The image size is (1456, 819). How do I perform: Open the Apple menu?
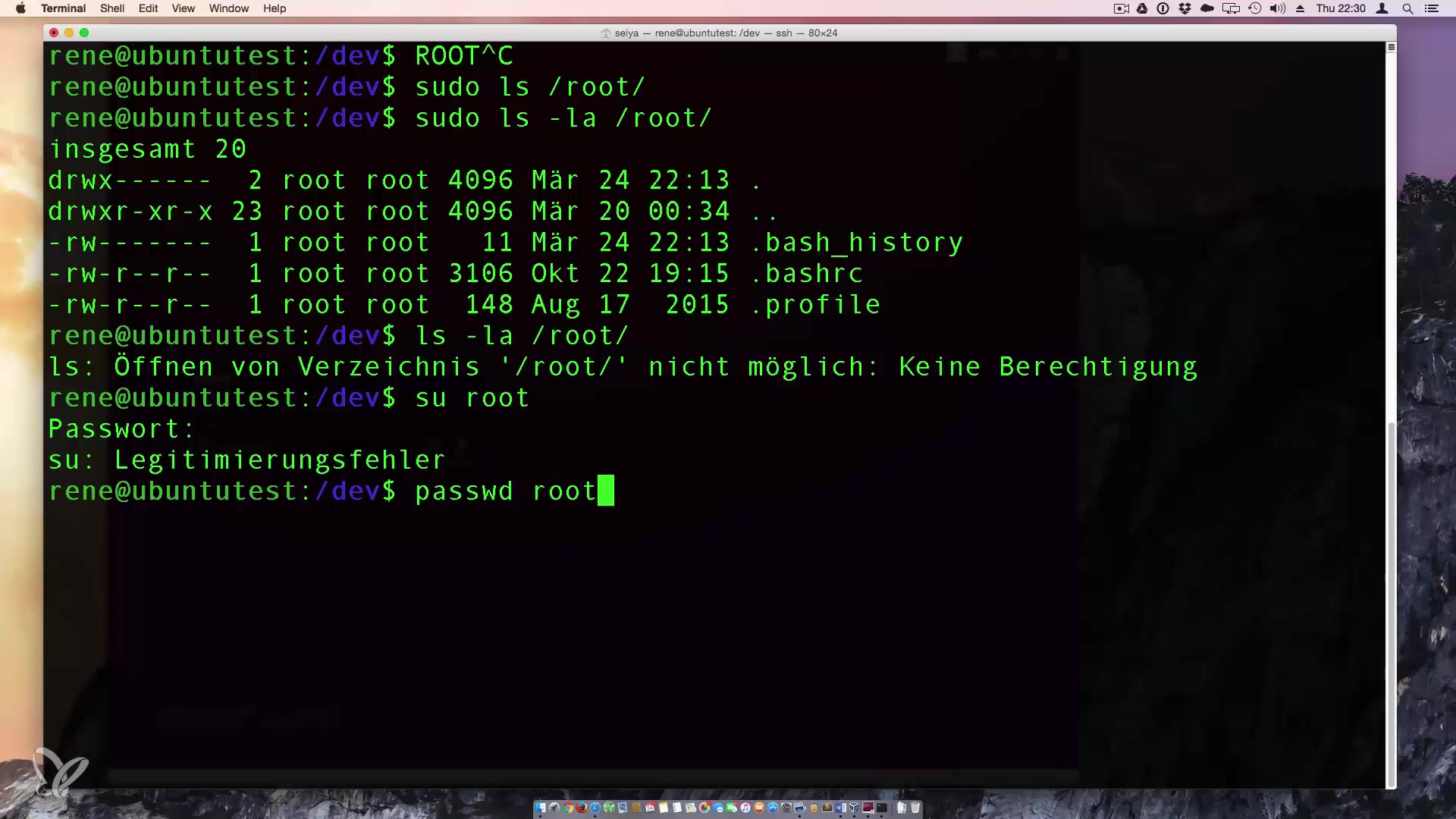click(x=20, y=8)
